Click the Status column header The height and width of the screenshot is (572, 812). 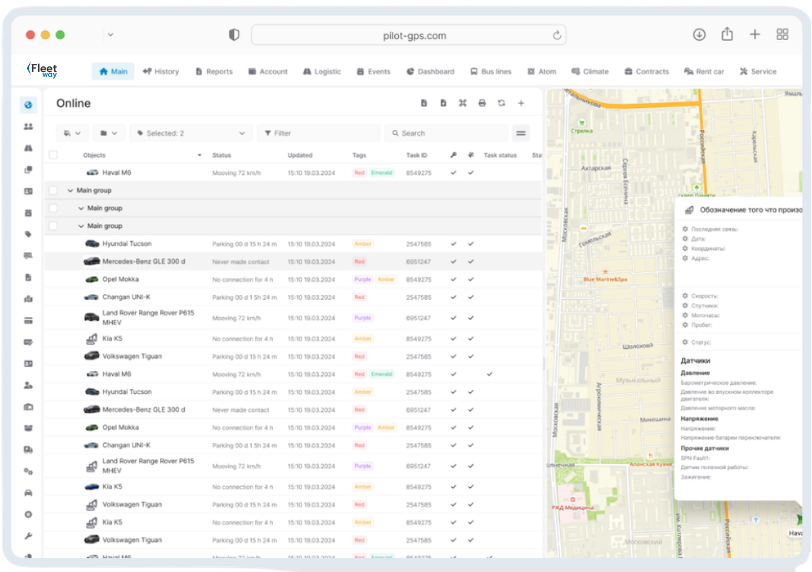point(222,155)
